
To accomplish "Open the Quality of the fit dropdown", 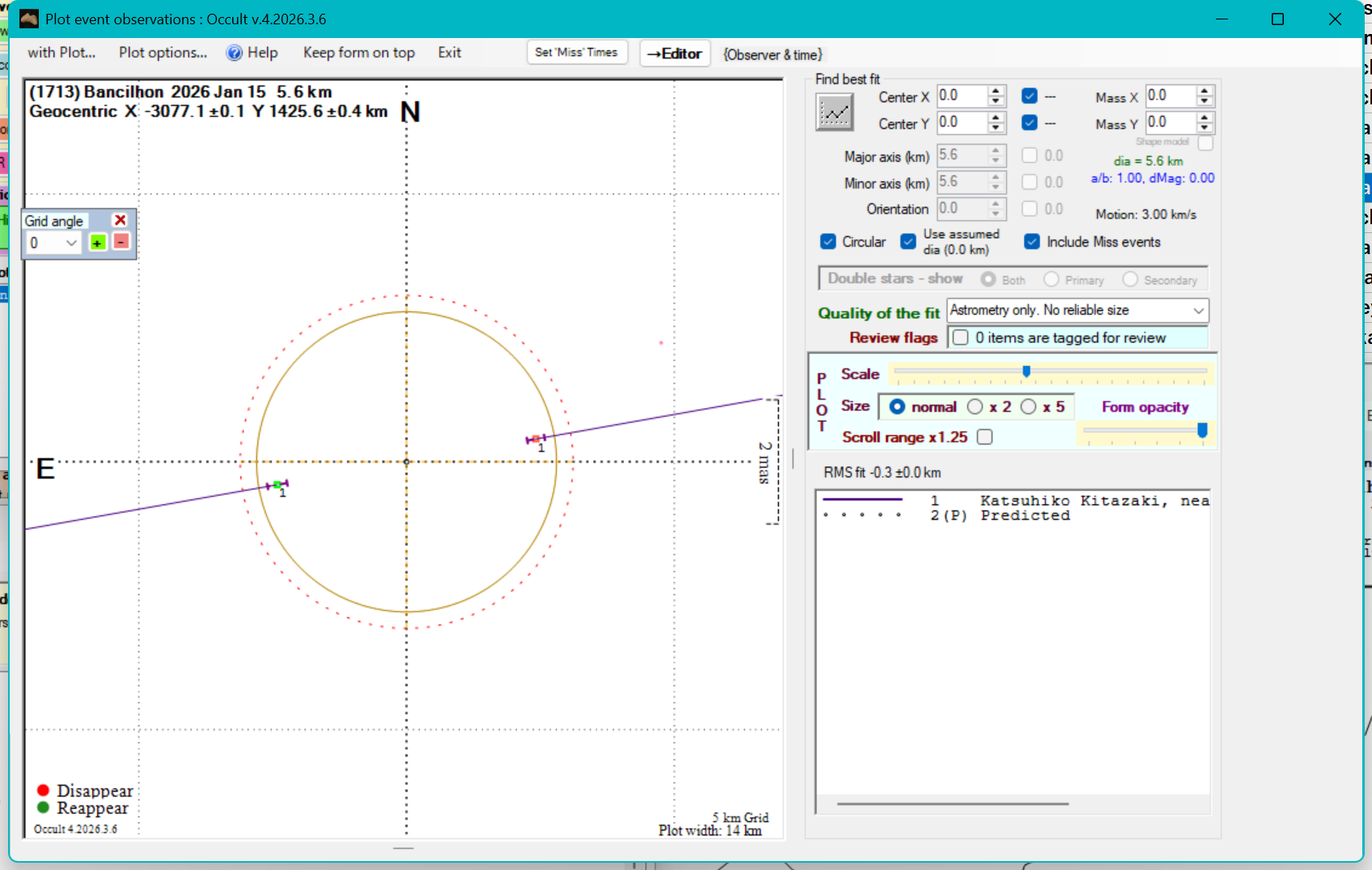I will click(1198, 311).
